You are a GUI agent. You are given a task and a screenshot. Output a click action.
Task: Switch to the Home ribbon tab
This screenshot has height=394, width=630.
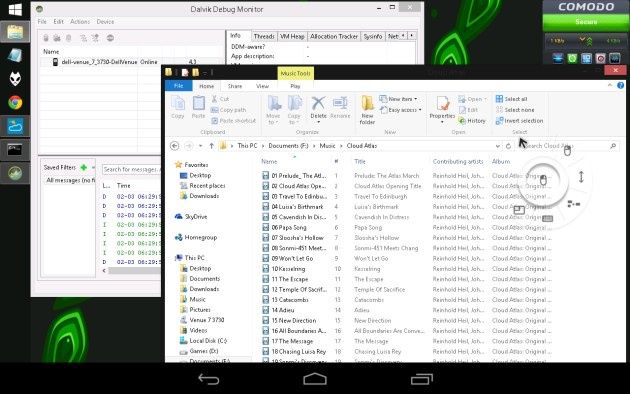pyautogui.click(x=207, y=86)
